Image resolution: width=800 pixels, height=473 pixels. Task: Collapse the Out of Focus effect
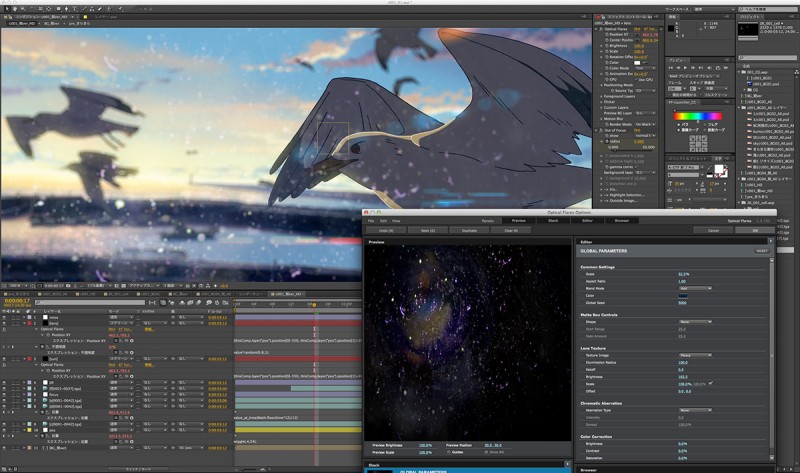point(596,131)
